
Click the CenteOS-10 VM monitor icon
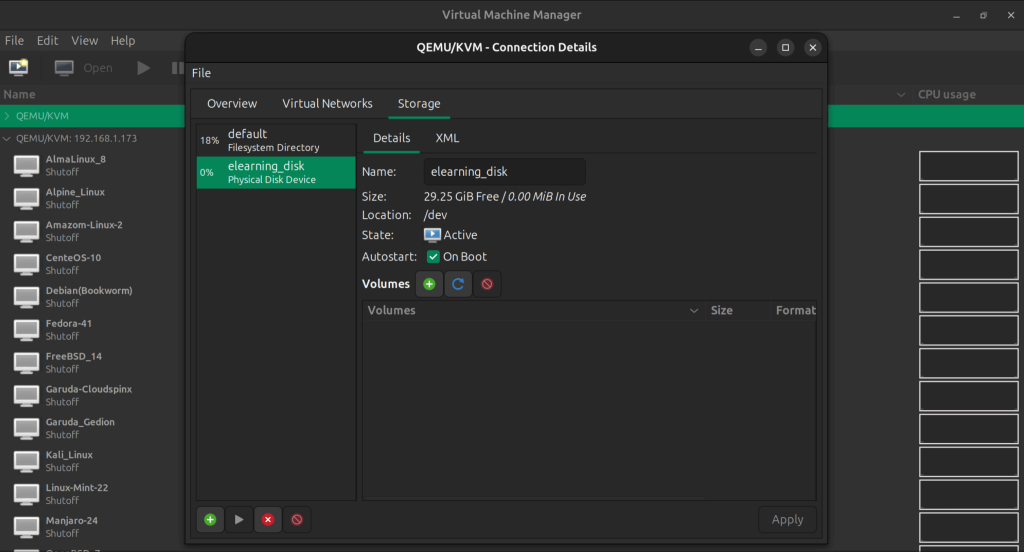[x=26, y=265]
